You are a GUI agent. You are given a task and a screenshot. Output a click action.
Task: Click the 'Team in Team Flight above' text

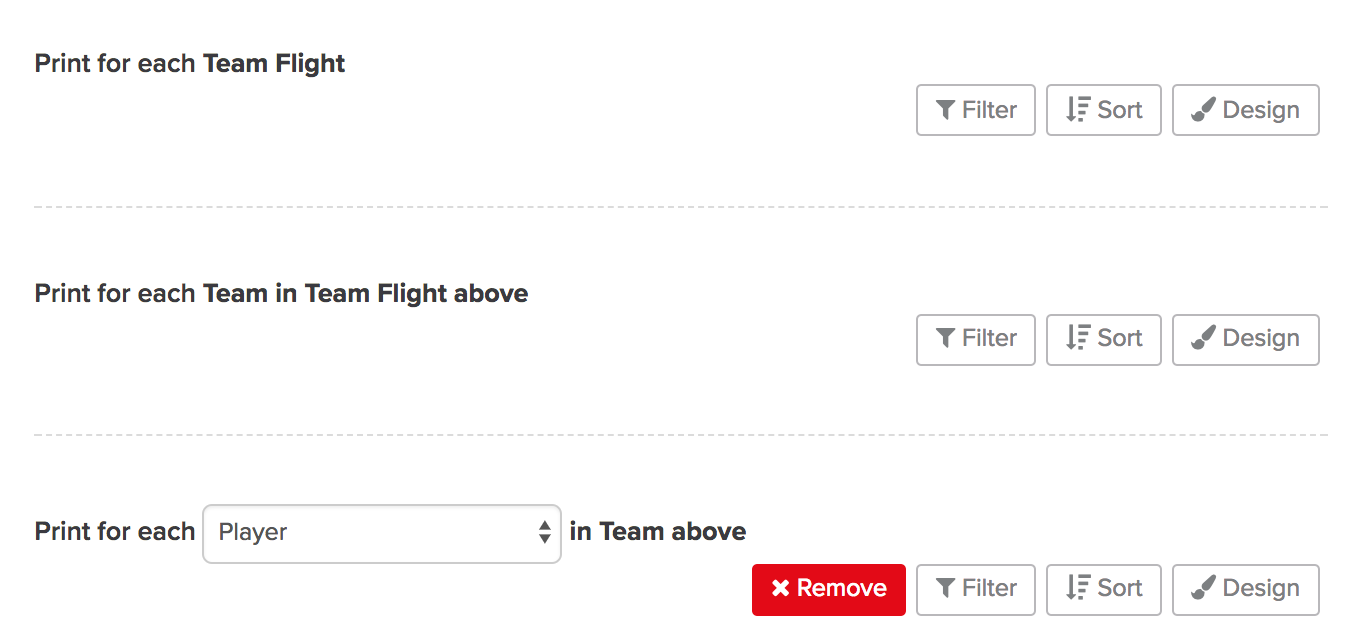(365, 294)
